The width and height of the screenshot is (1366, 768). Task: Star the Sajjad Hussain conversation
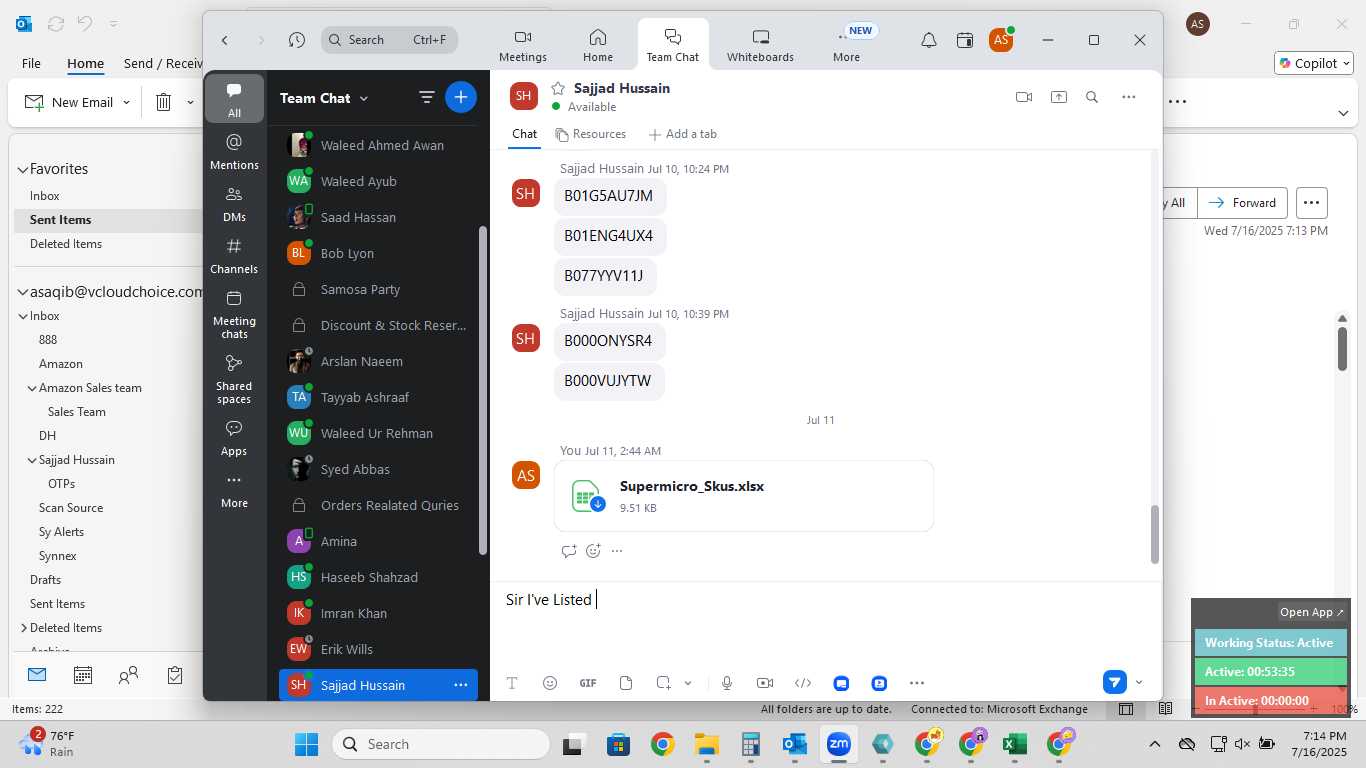pyautogui.click(x=558, y=88)
